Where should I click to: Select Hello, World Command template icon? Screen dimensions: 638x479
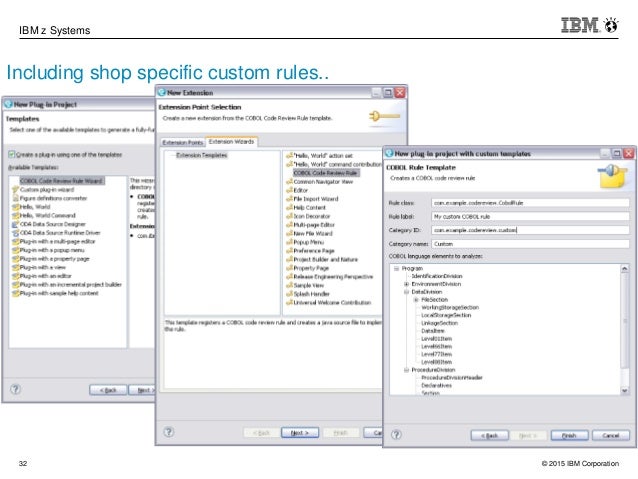[x=15, y=215]
